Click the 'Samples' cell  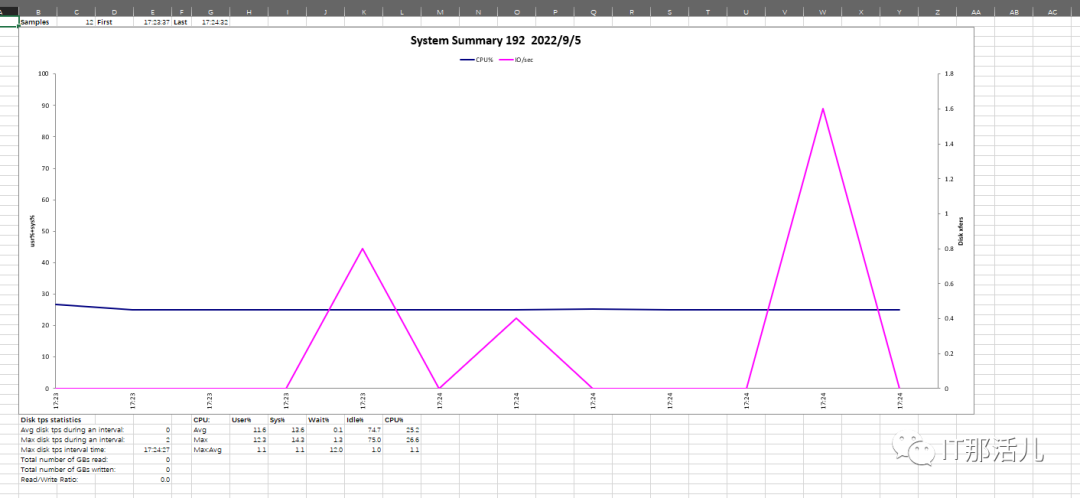(x=37, y=22)
